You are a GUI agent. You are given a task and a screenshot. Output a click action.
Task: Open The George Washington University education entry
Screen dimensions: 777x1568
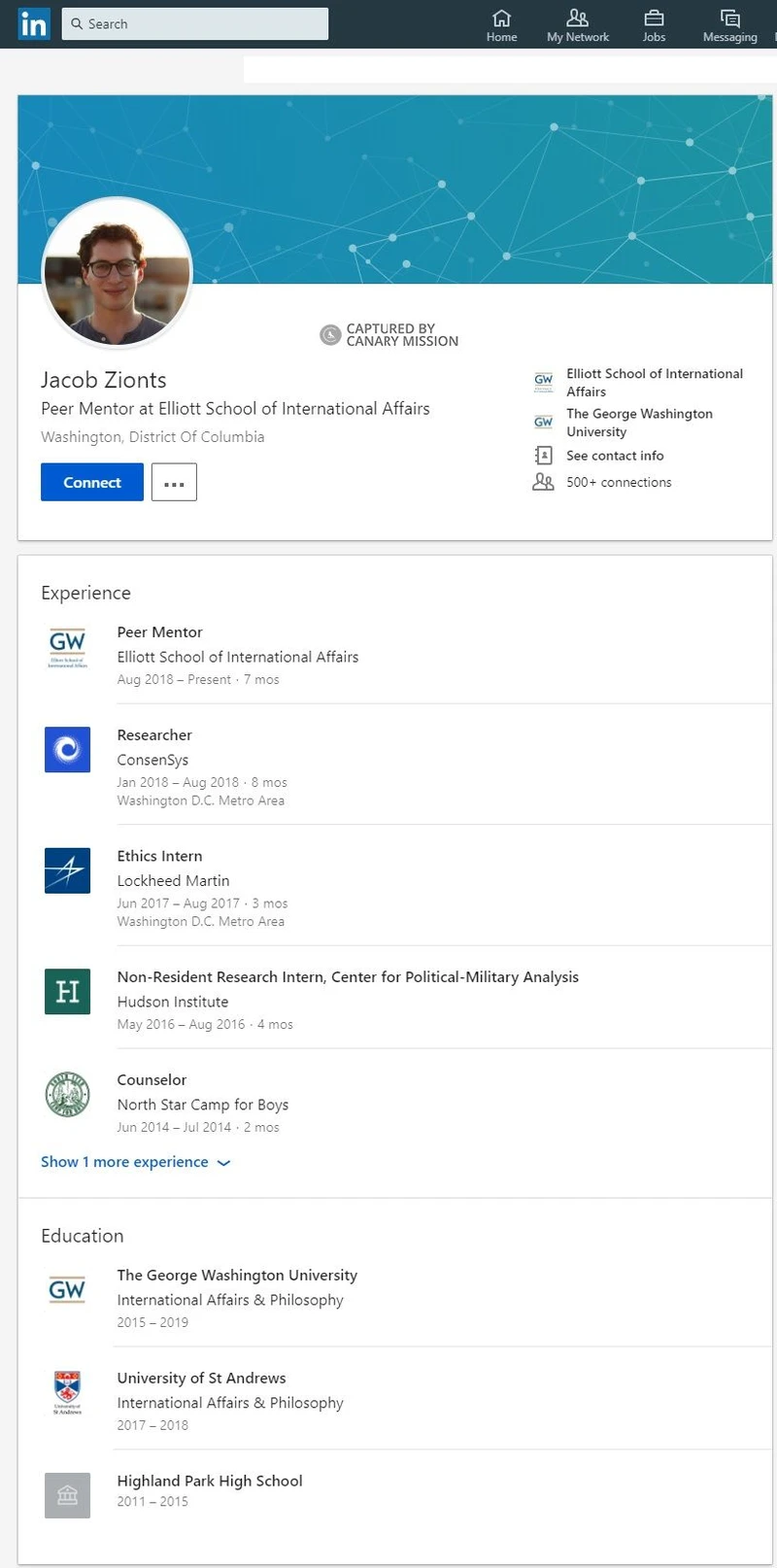click(237, 1276)
